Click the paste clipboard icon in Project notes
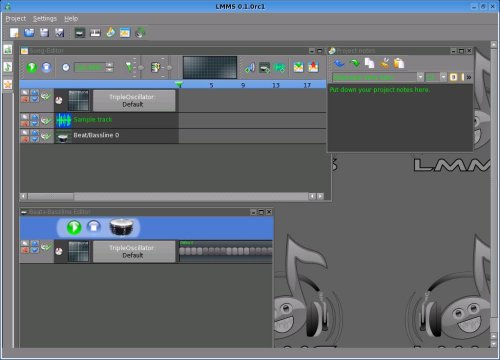500x360 pixels. [399, 63]
